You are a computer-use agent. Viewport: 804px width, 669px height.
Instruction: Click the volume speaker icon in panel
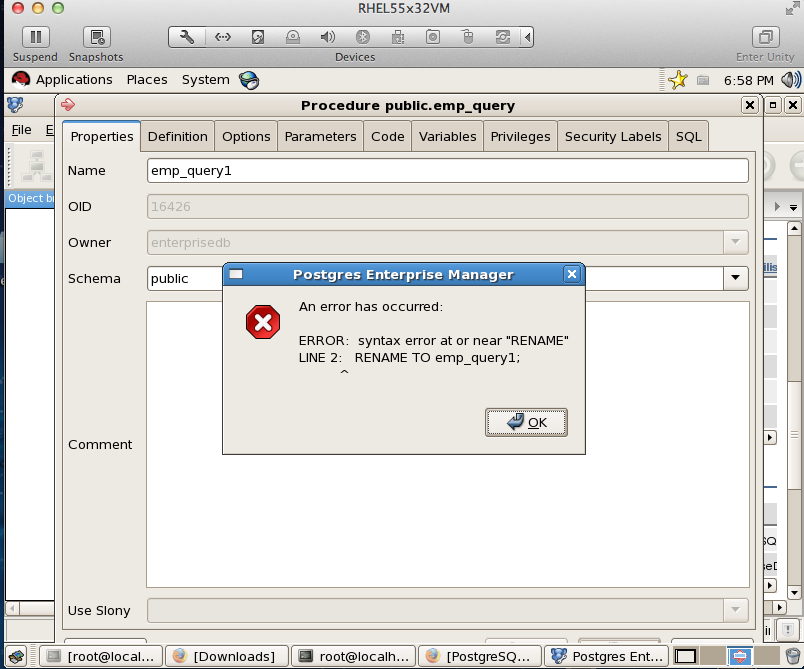click(790, 80)
